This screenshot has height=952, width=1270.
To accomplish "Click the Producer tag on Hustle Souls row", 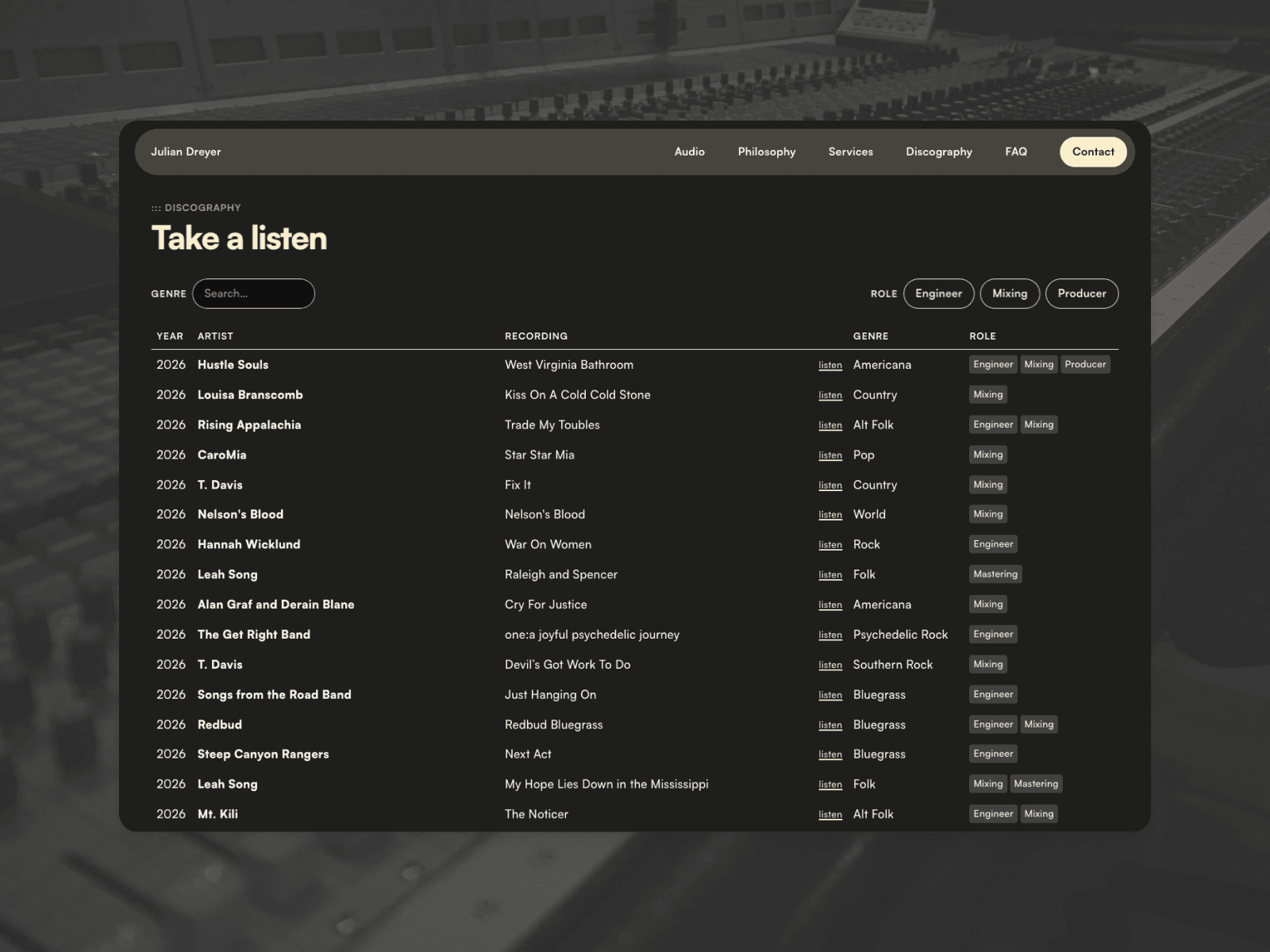I will [x=1085, y=365].
